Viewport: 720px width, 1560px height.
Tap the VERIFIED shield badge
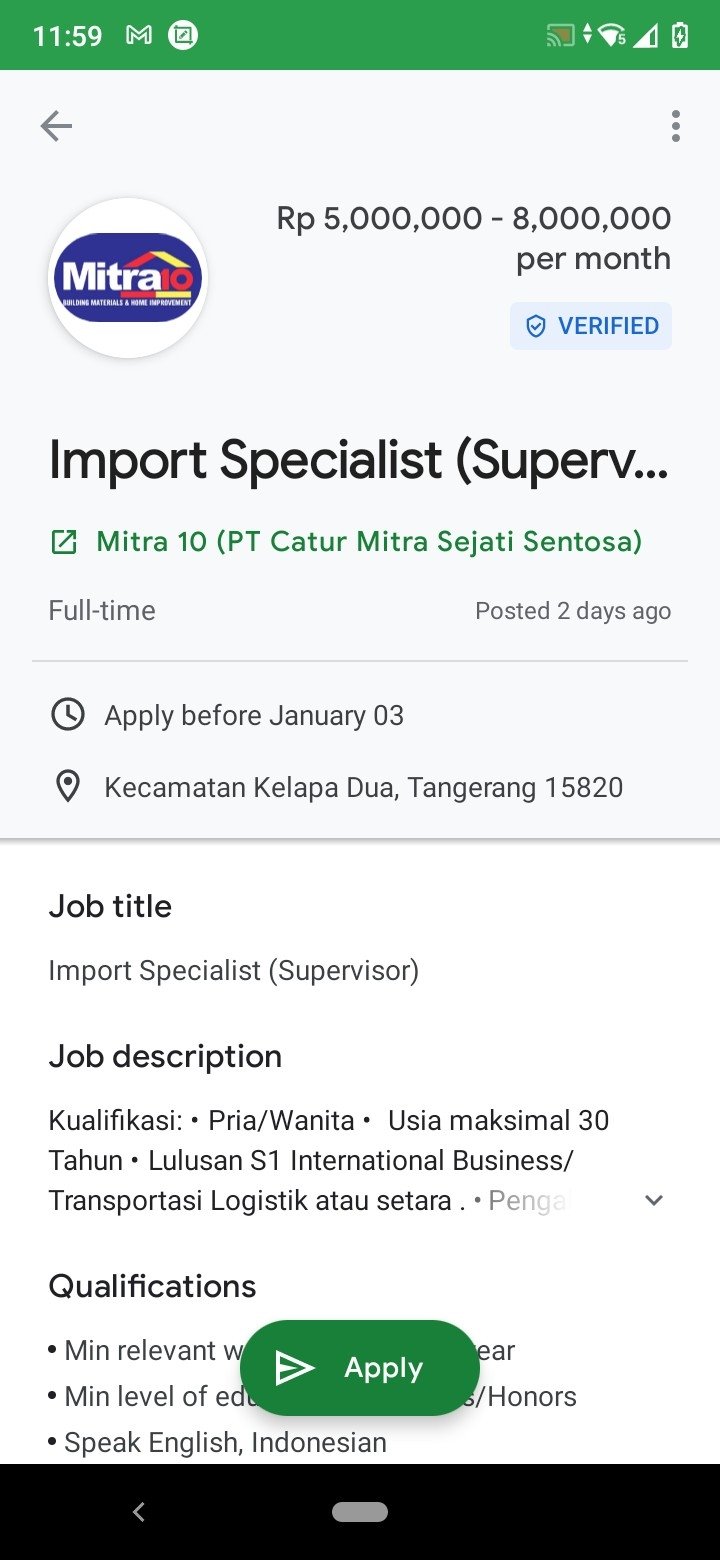pyautogui.click(x=591, y=326)
